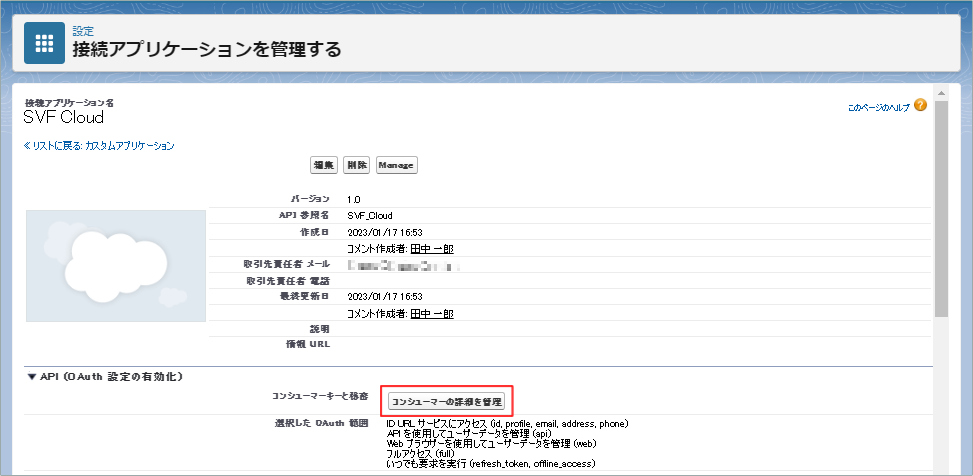Click the SVF Cloud application name

[63, 117]
